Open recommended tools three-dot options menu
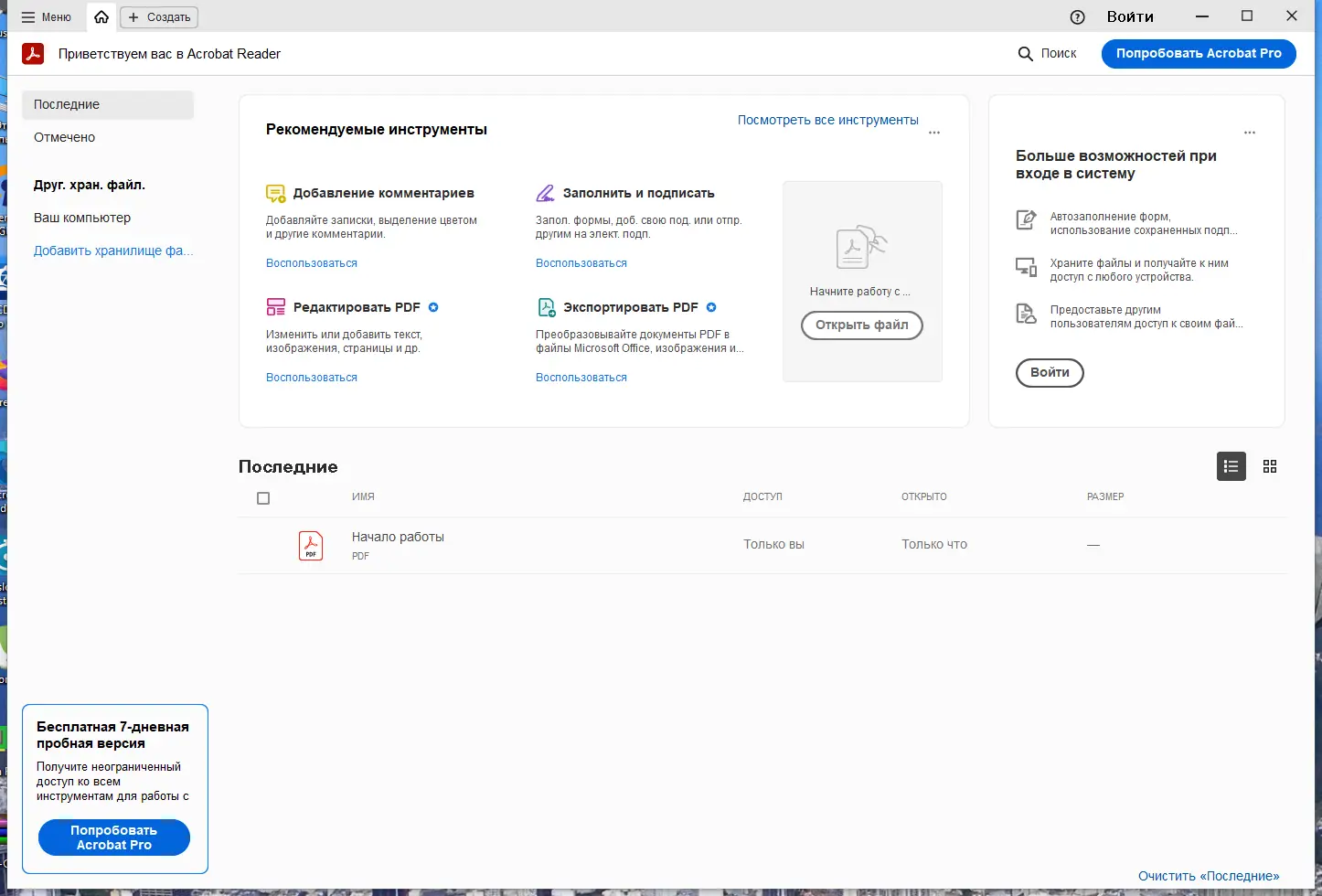Viewport: 1322px width, 896px height. point(934,133)
